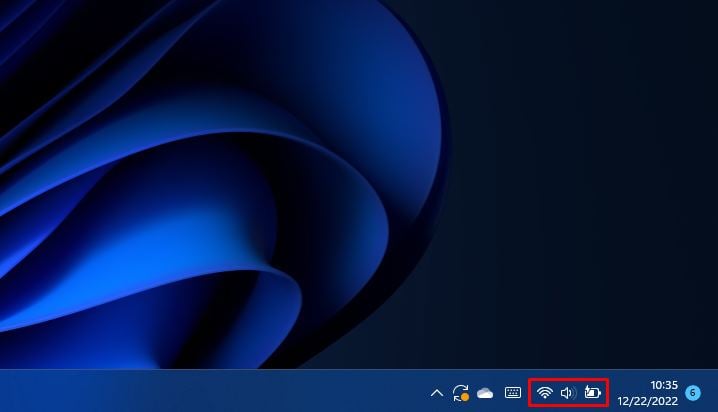The image size is (718, 412).
Task: Open the OneDrive cloud icon
Action: [x=485, y=393]
